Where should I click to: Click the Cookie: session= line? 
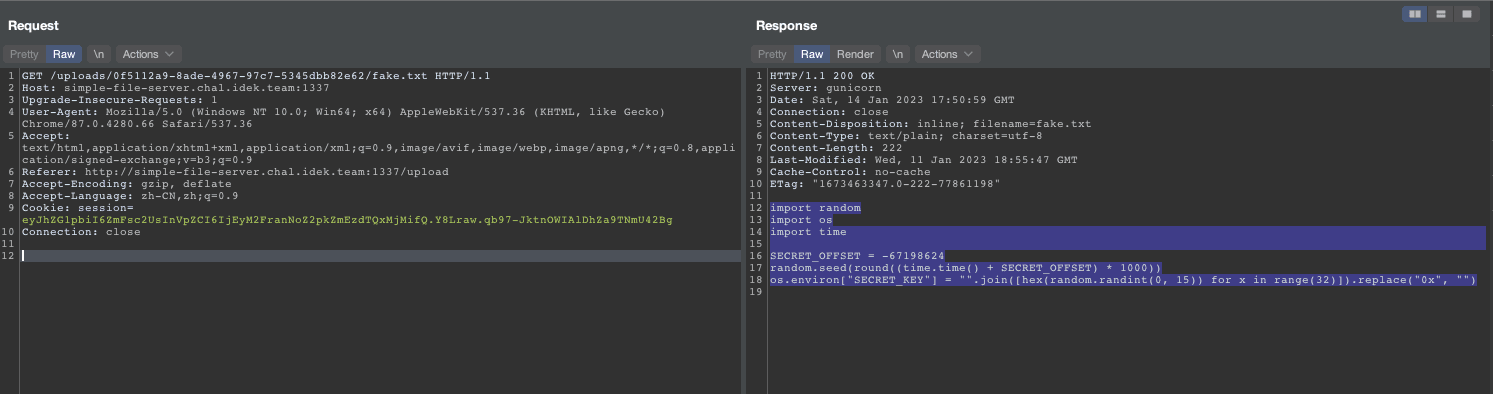click(x=77, y=208)
